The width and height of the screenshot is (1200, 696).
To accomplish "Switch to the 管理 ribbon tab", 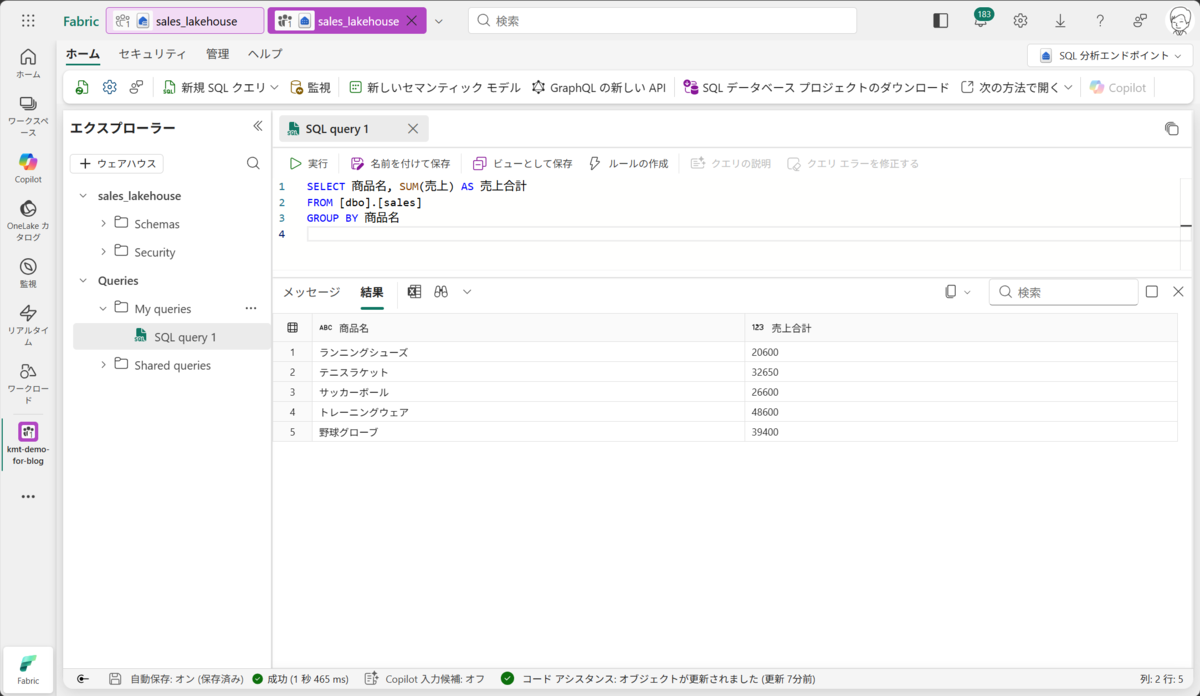I will [x=218, y=54].
